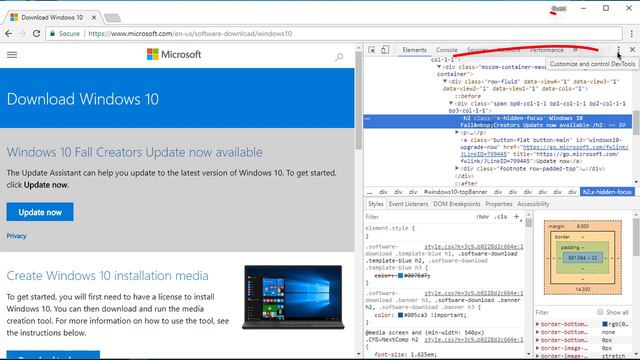Click the laptop product image
The image size is (640, 360).
click(x=293, y=297)
